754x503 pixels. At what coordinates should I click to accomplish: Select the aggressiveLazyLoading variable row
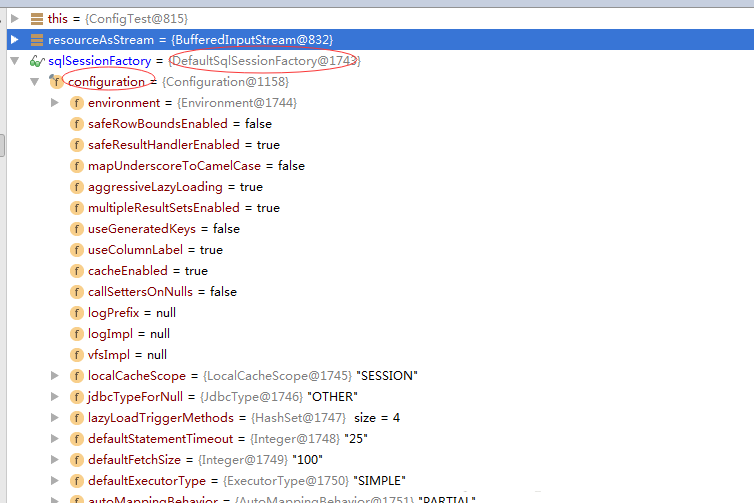click(x=175, y=187)
